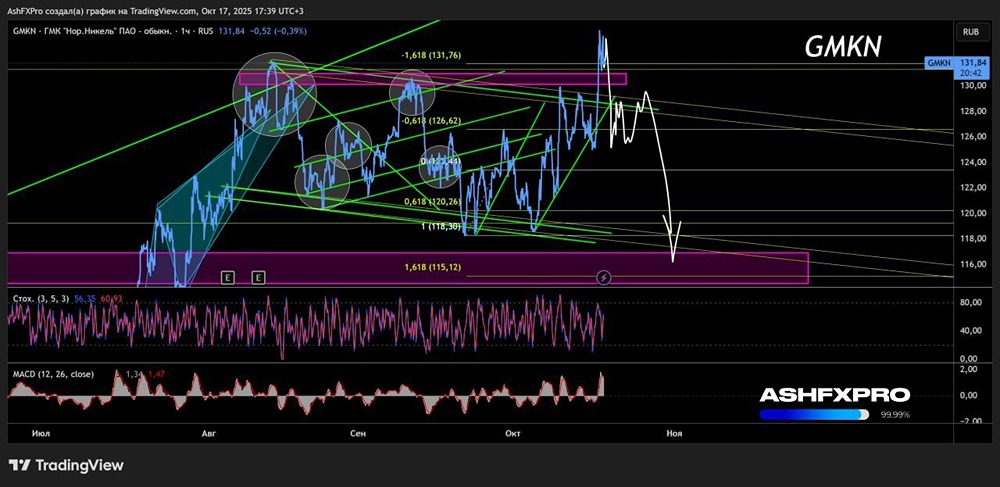Click the 80,00 stochastic scale label
This screenshot has width=1000, height=487.
click(973, 303)
